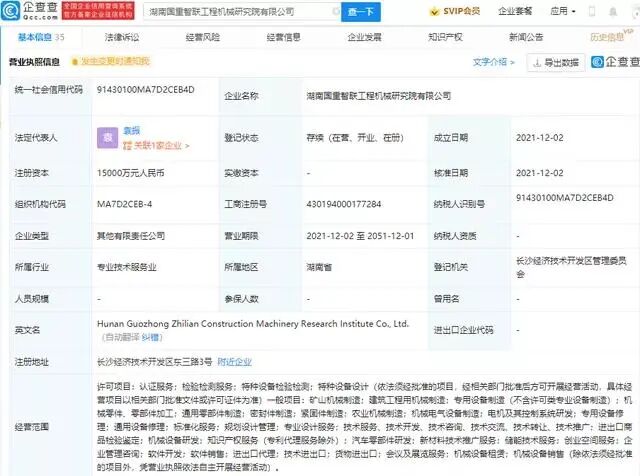
Task: Click the legal representative avatar icon
Action: pos(107,138)
